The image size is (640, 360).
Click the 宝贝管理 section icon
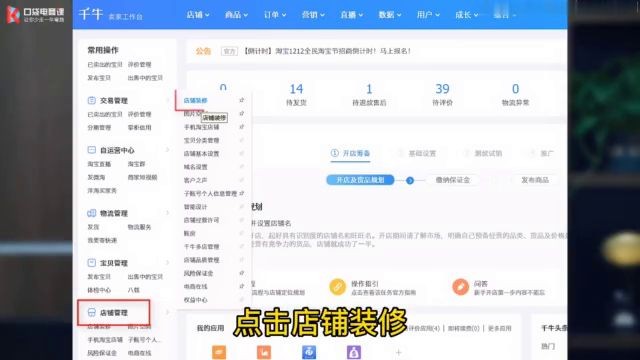click(91, 263)
